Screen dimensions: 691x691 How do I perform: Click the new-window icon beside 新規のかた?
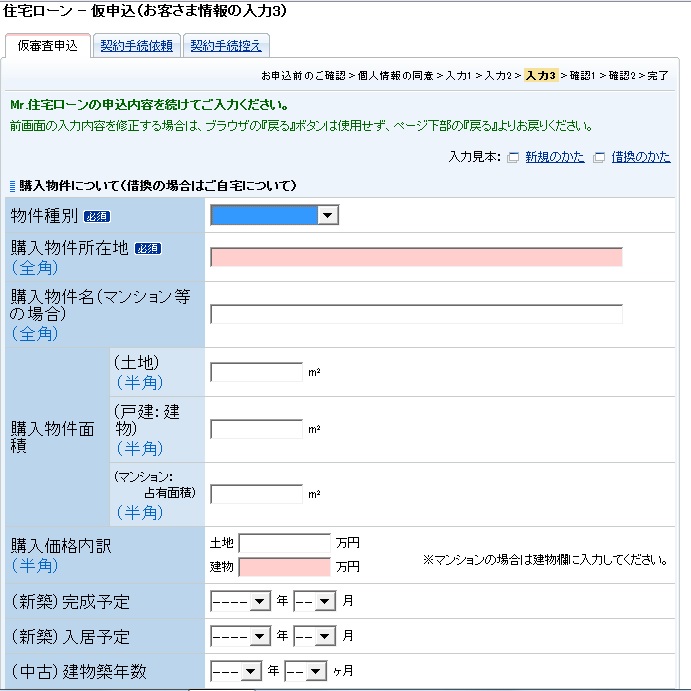pyautogui.click(x=513, y=157)
